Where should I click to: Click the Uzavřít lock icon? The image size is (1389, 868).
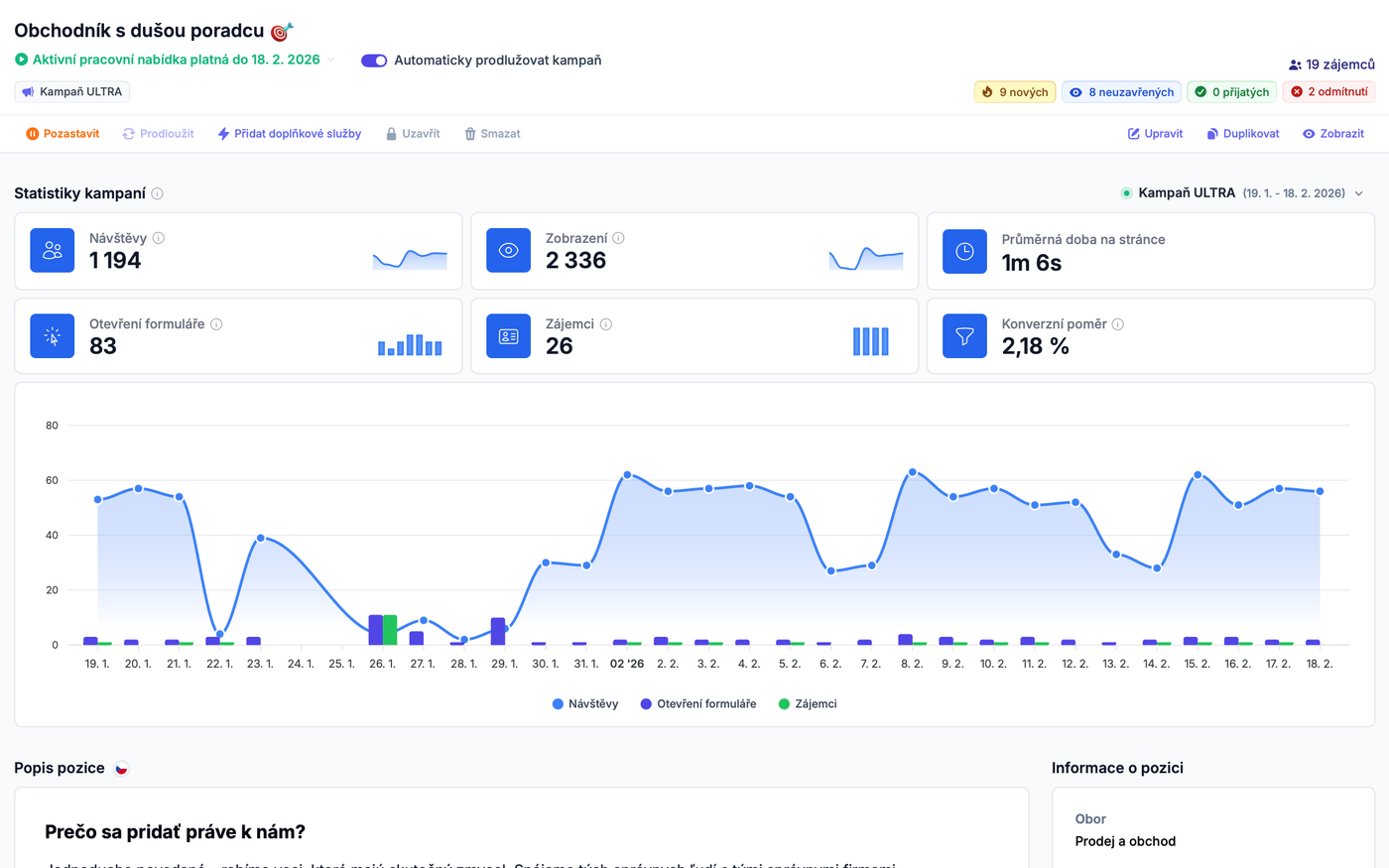(x=392, y=134)
